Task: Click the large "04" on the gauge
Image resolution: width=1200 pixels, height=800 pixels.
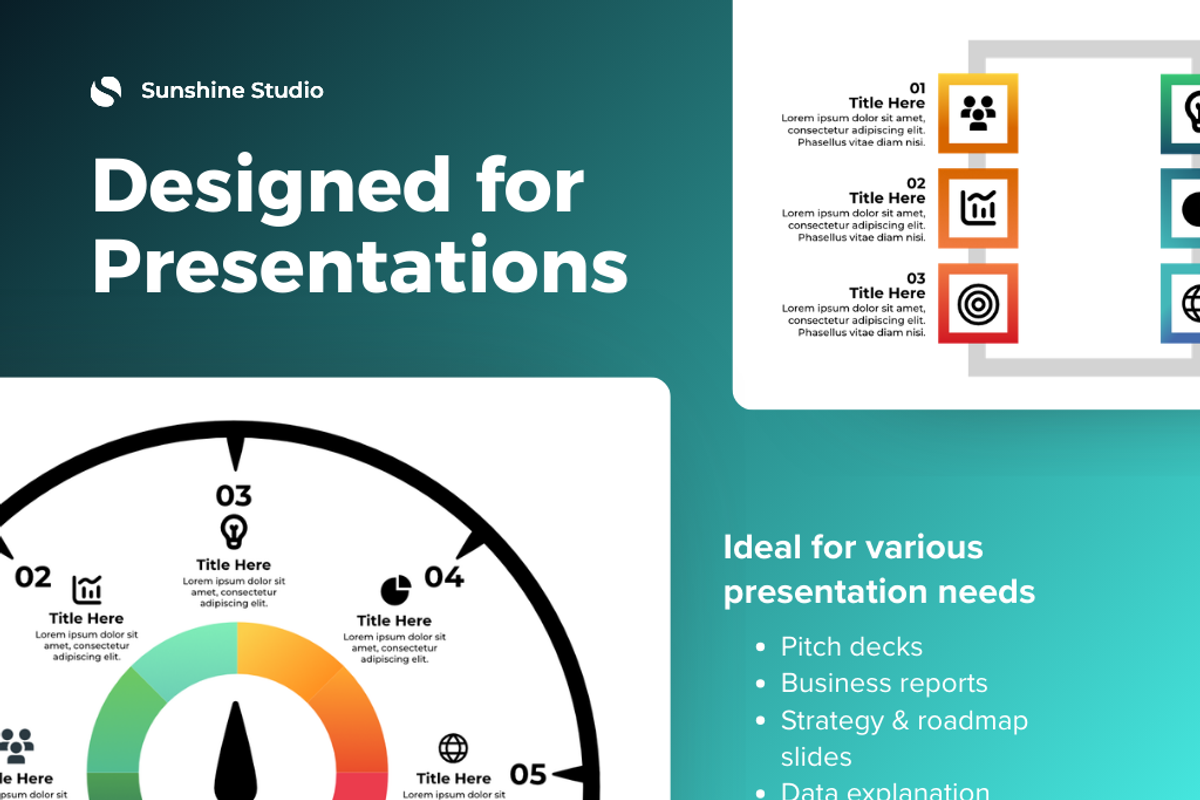Action: click(444, 577)
